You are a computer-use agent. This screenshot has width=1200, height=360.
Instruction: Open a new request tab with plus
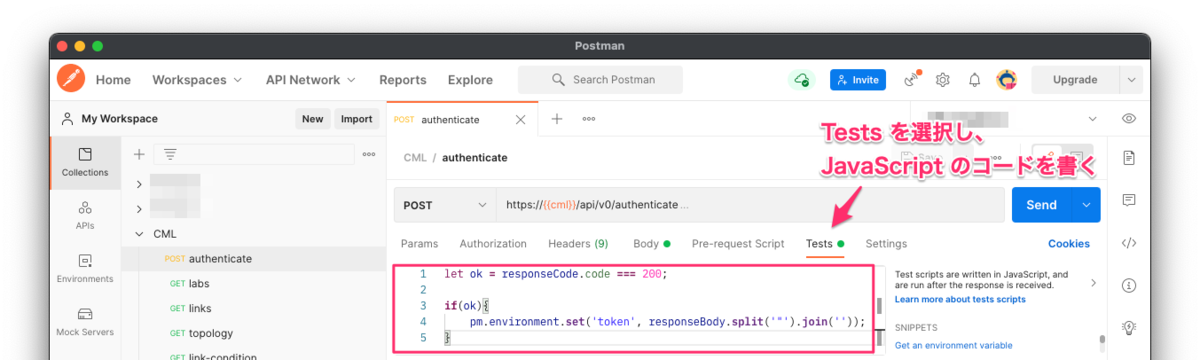click(557, 118)
